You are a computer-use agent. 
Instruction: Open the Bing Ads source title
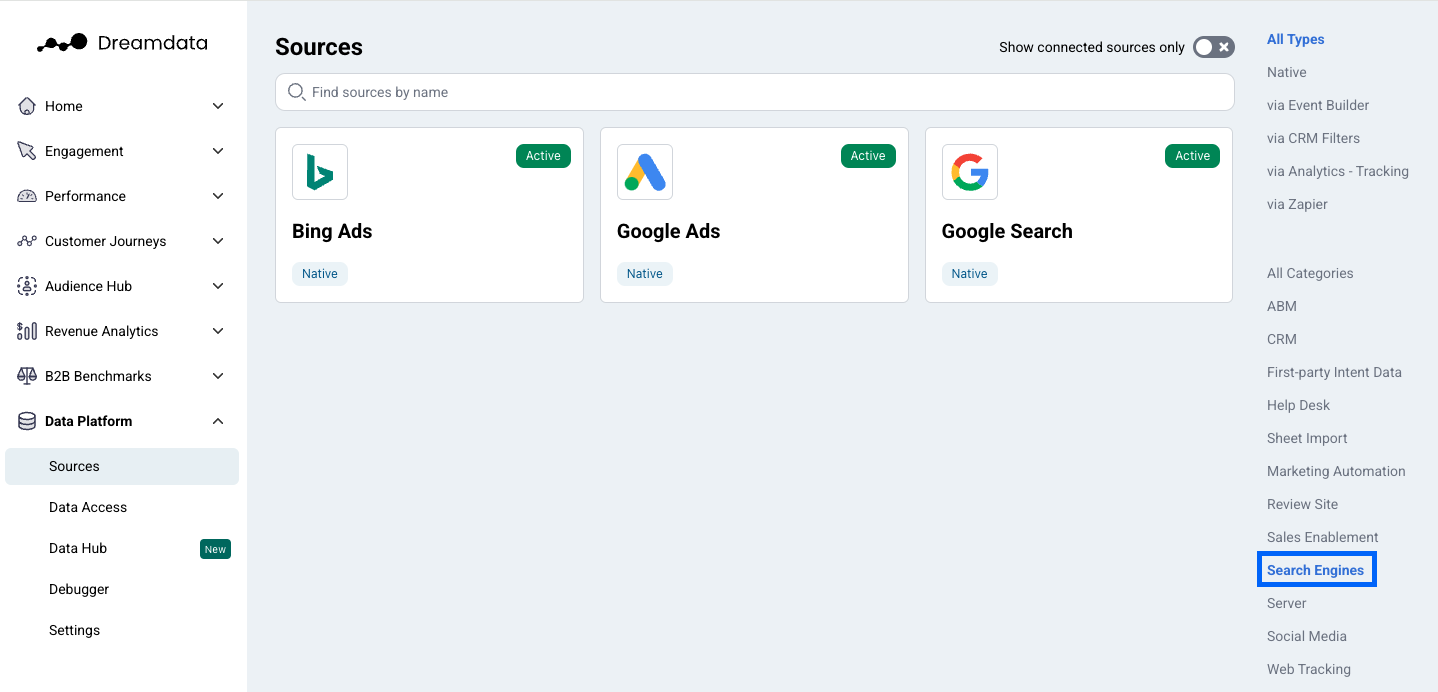tap(332, 231)
